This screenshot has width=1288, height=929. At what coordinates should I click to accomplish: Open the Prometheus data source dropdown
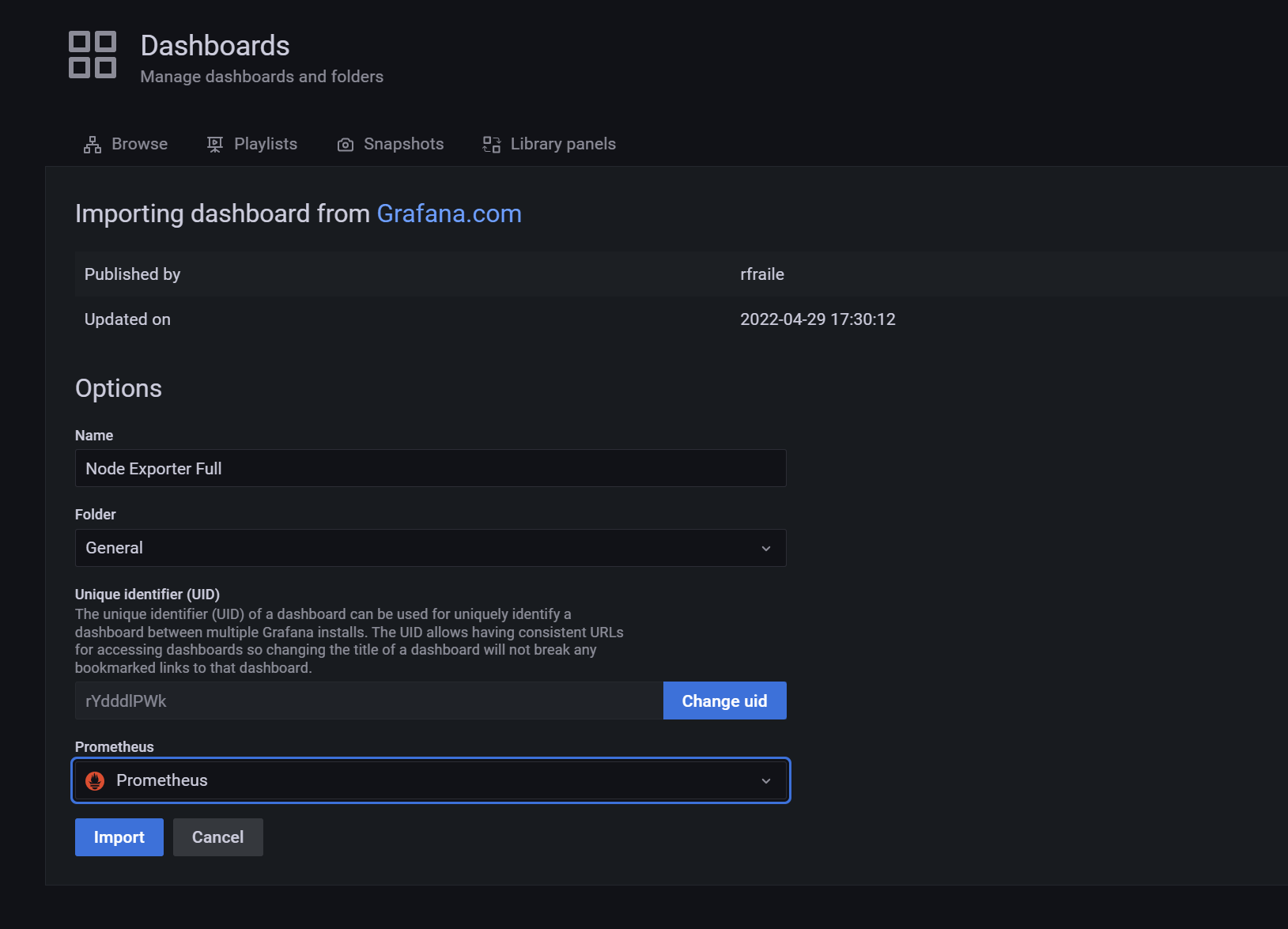click(431, 780)
